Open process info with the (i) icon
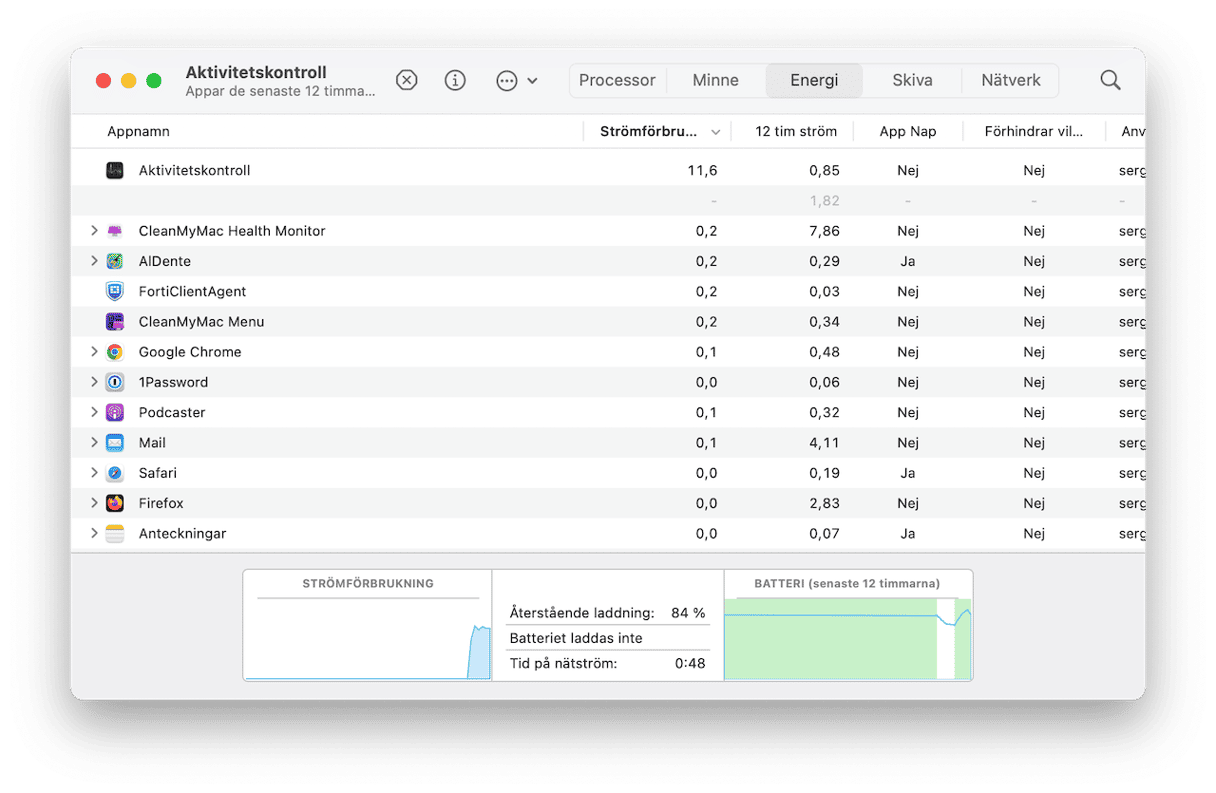The width and height of the screenshot is (1216, 793). pos(455,81)
